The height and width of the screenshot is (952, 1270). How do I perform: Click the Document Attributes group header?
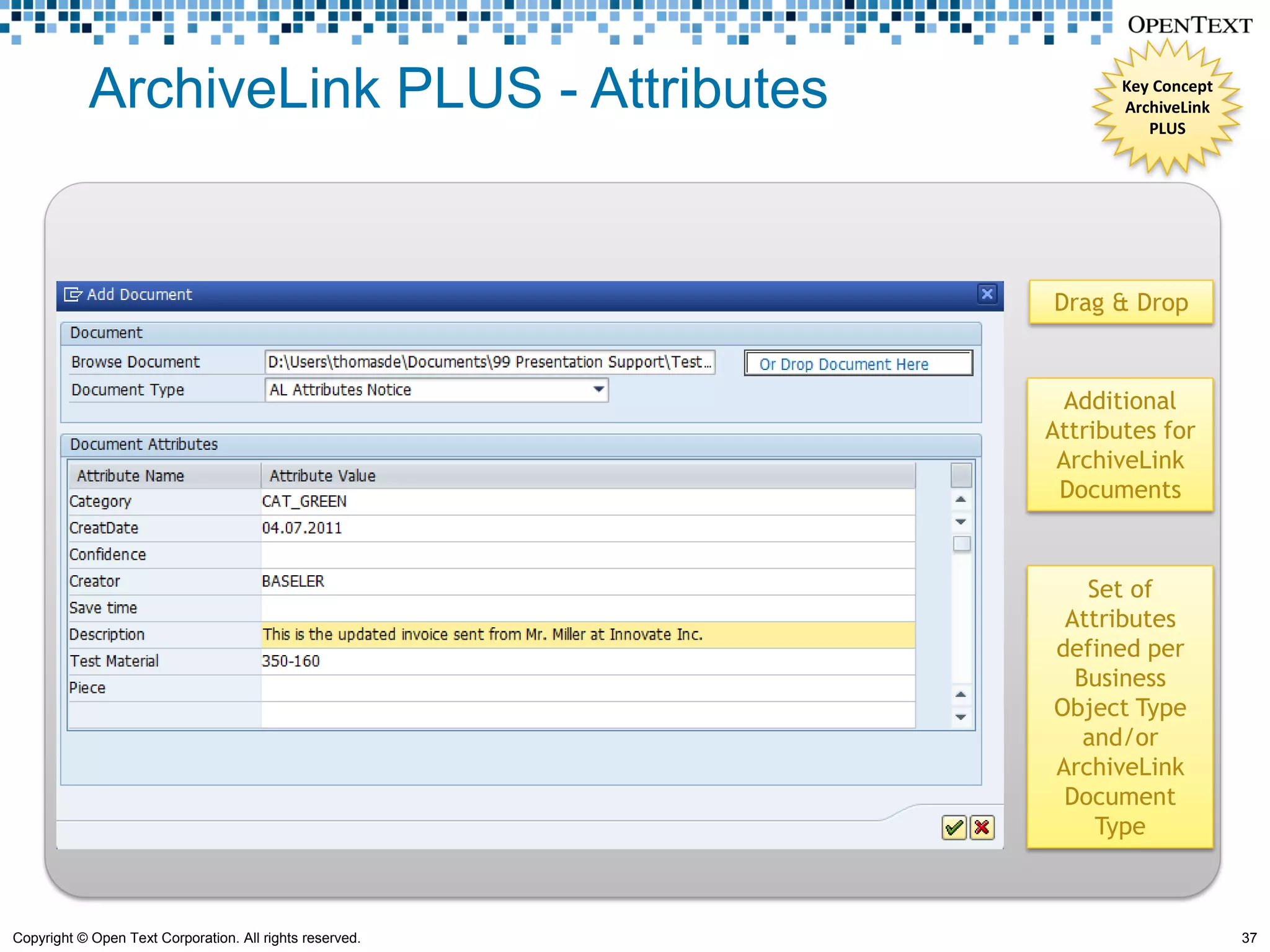coord(521,444)
